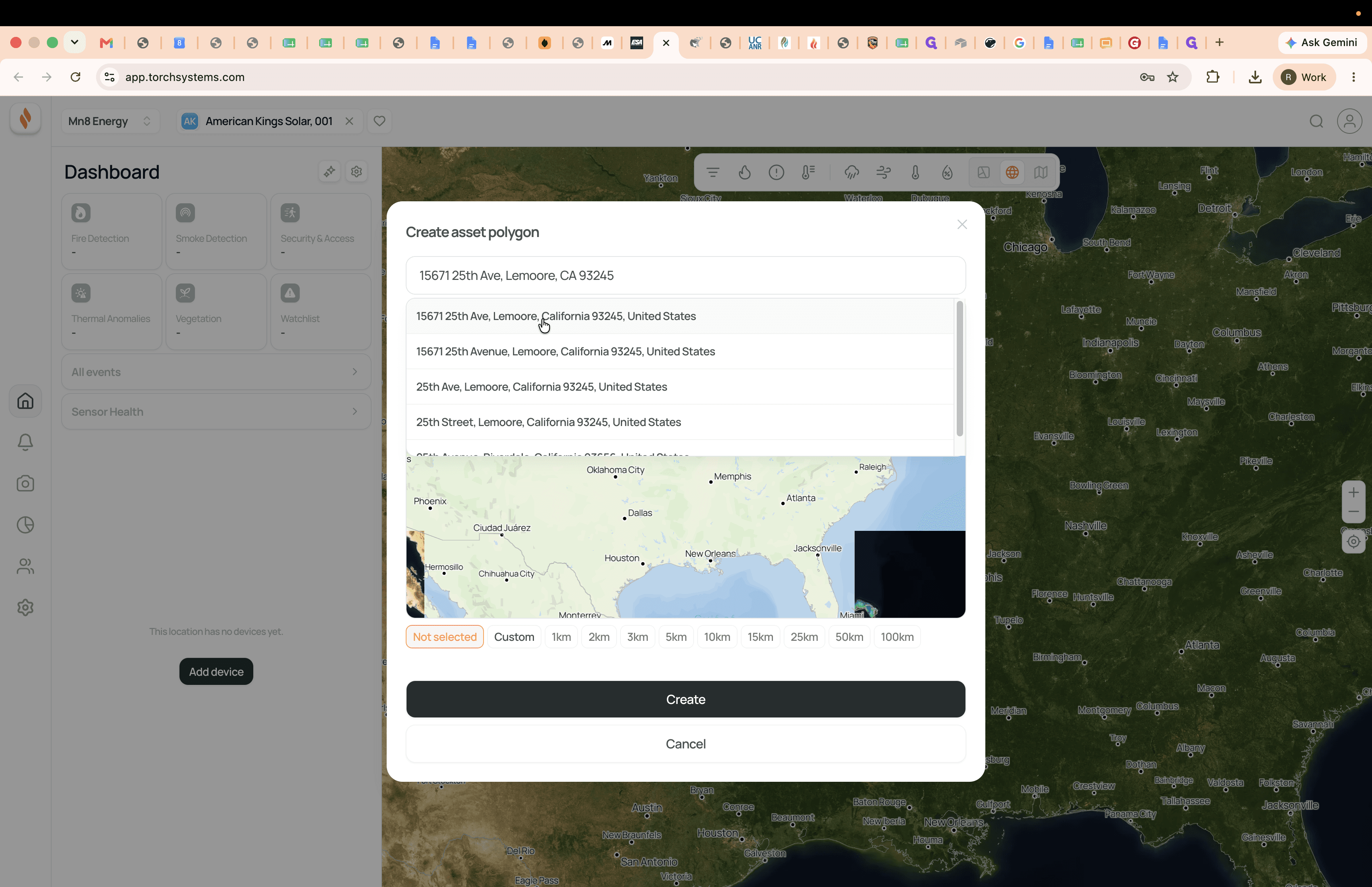1372x887 pixels.
Task: Click the thermometer icon in map toolbar
Action: (x=915, y=172)
